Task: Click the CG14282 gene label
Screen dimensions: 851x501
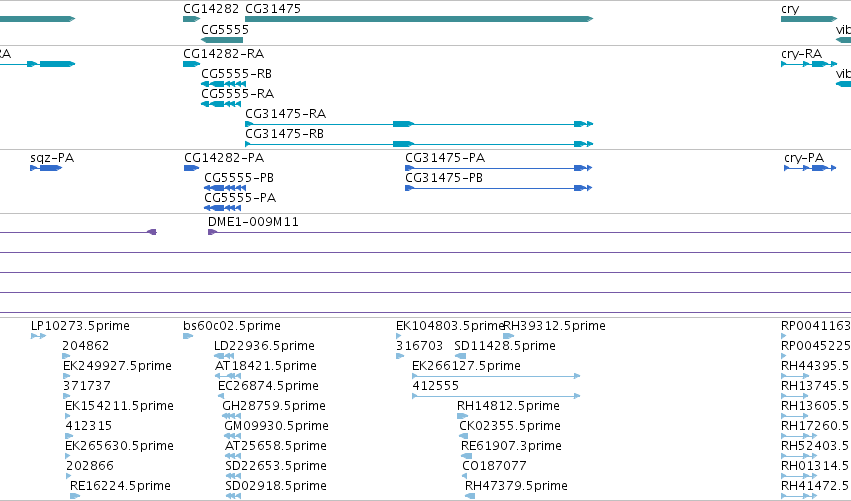Action: [211, 9]
